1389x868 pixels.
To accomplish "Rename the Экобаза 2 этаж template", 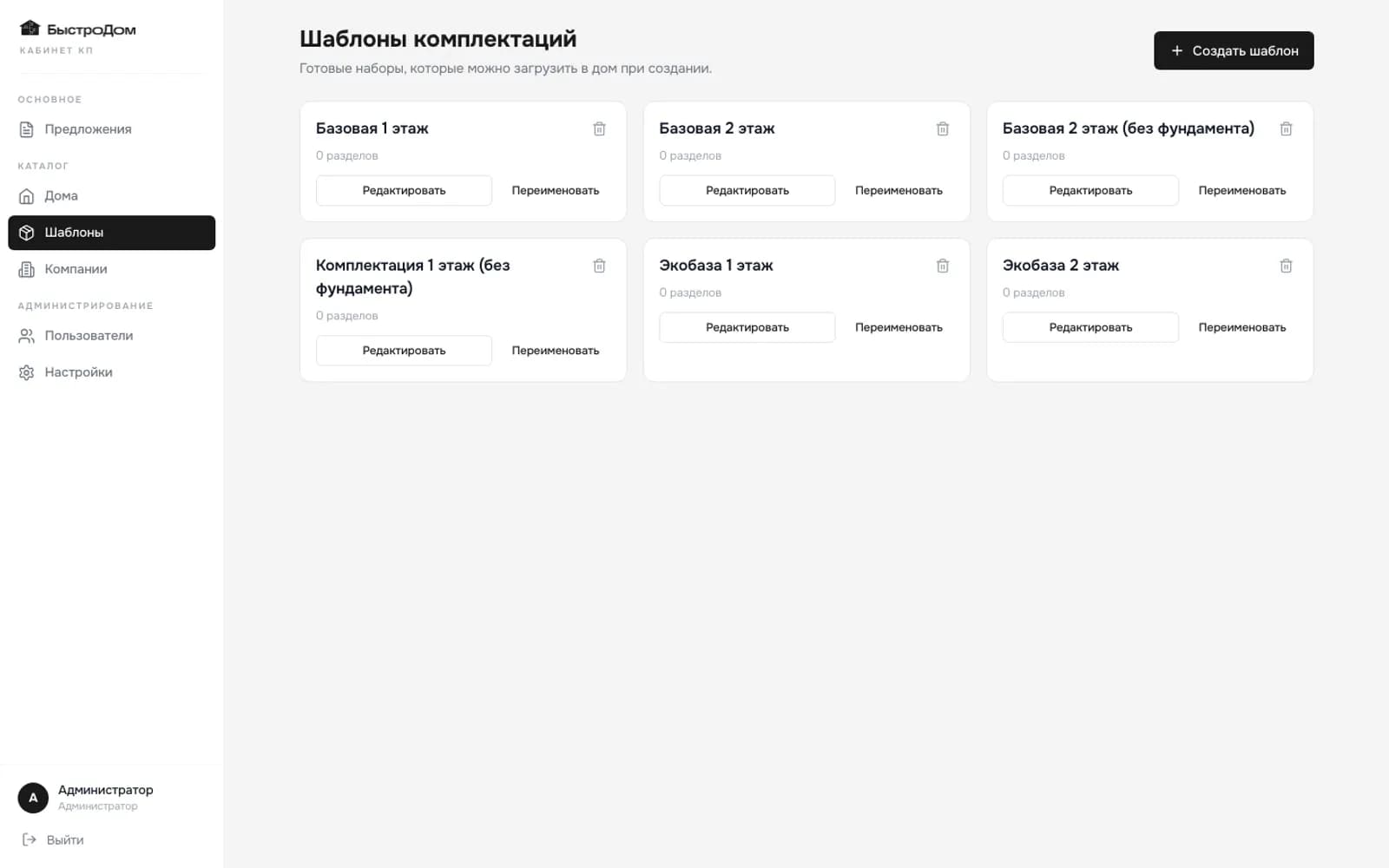I will (x=1241, y=327).
